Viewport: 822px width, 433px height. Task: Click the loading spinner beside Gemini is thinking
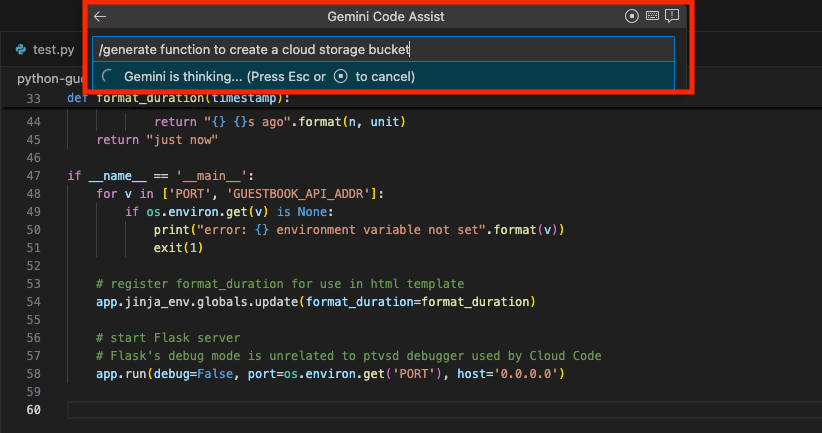click(107, 77)
